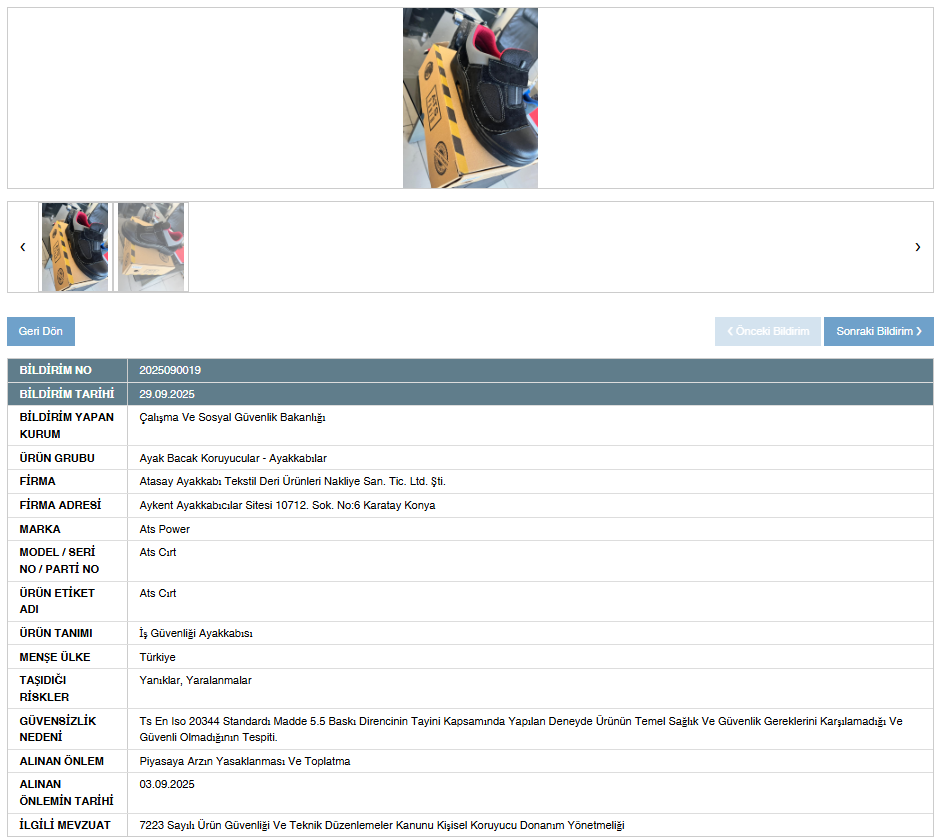Click the BİLDİRİM NO header label
Image resolution: width=947 pixels, height=839 pixels.
pyautogui.click(x=56, y=370)
